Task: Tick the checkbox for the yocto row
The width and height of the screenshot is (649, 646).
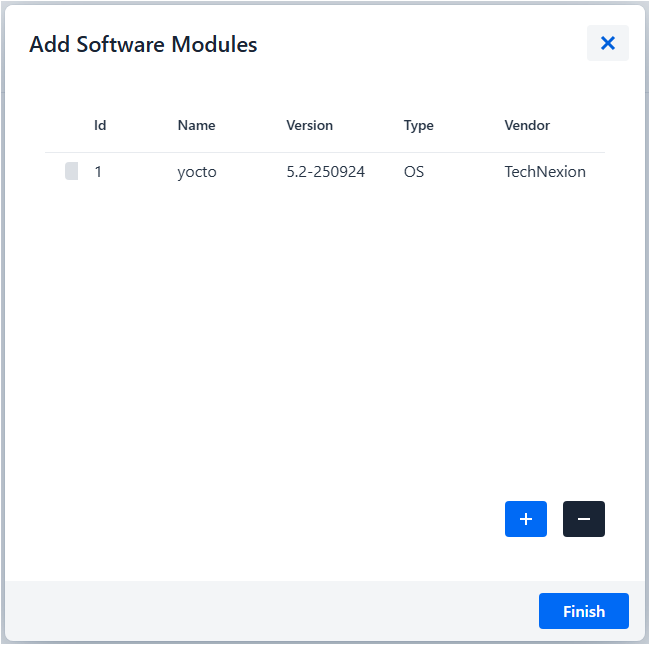Action: (71, 172)
